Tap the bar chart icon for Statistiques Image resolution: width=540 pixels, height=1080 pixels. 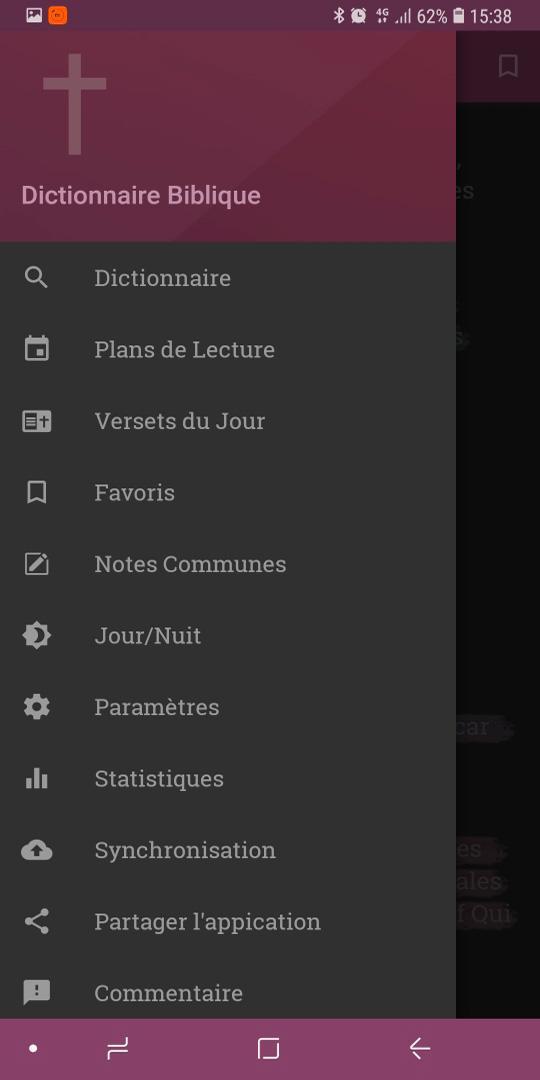37,779
